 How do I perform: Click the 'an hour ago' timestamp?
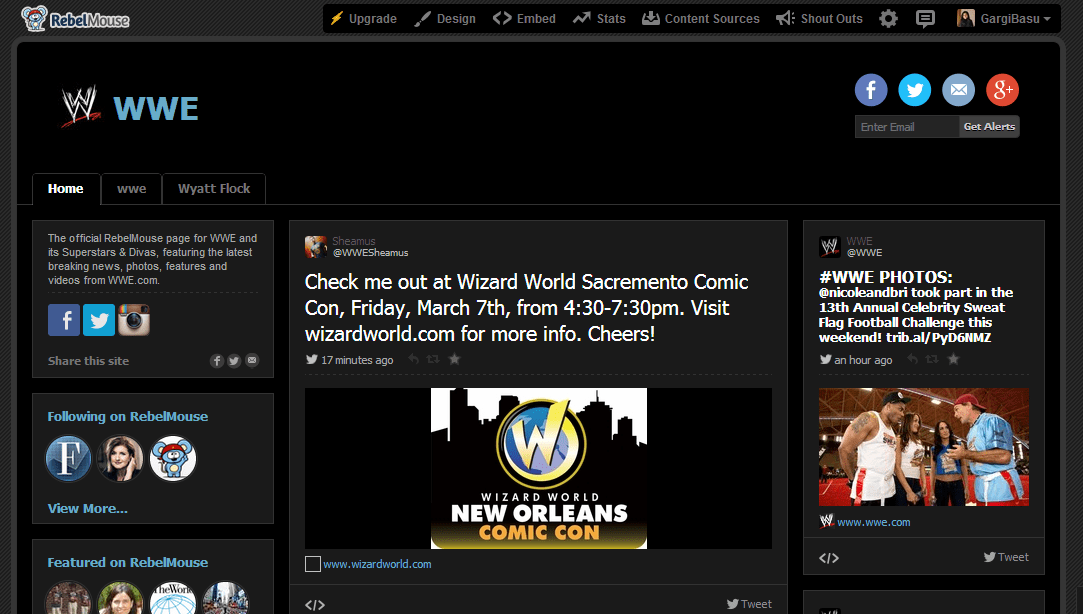(863, 360)
